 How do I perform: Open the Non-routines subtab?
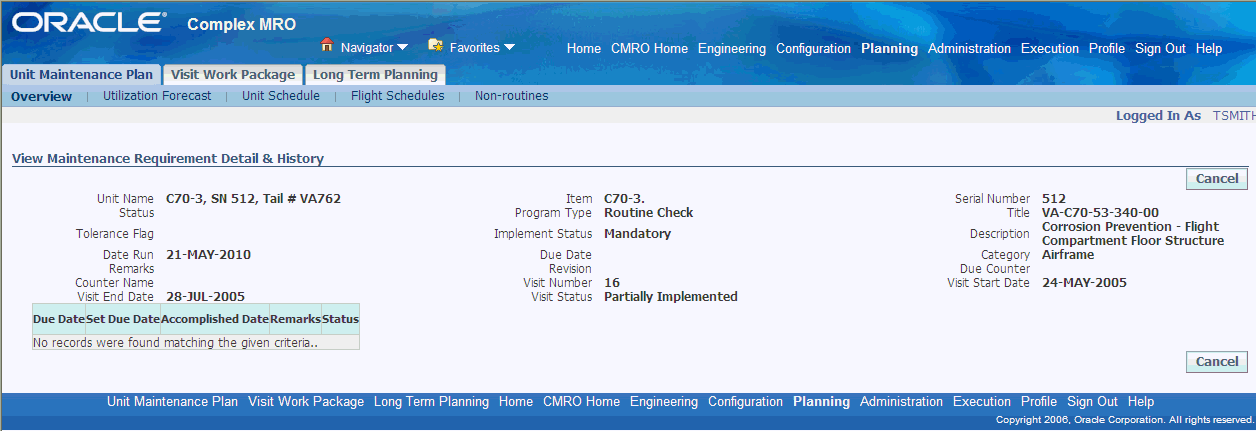click(512, 96)
